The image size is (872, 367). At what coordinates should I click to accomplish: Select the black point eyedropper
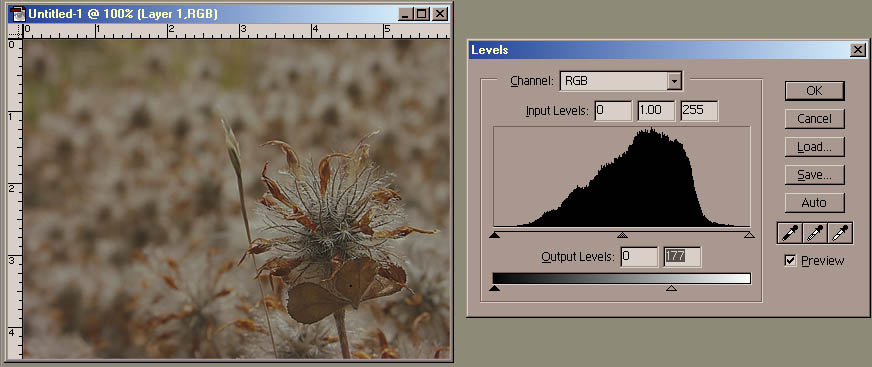coord(789,234)
